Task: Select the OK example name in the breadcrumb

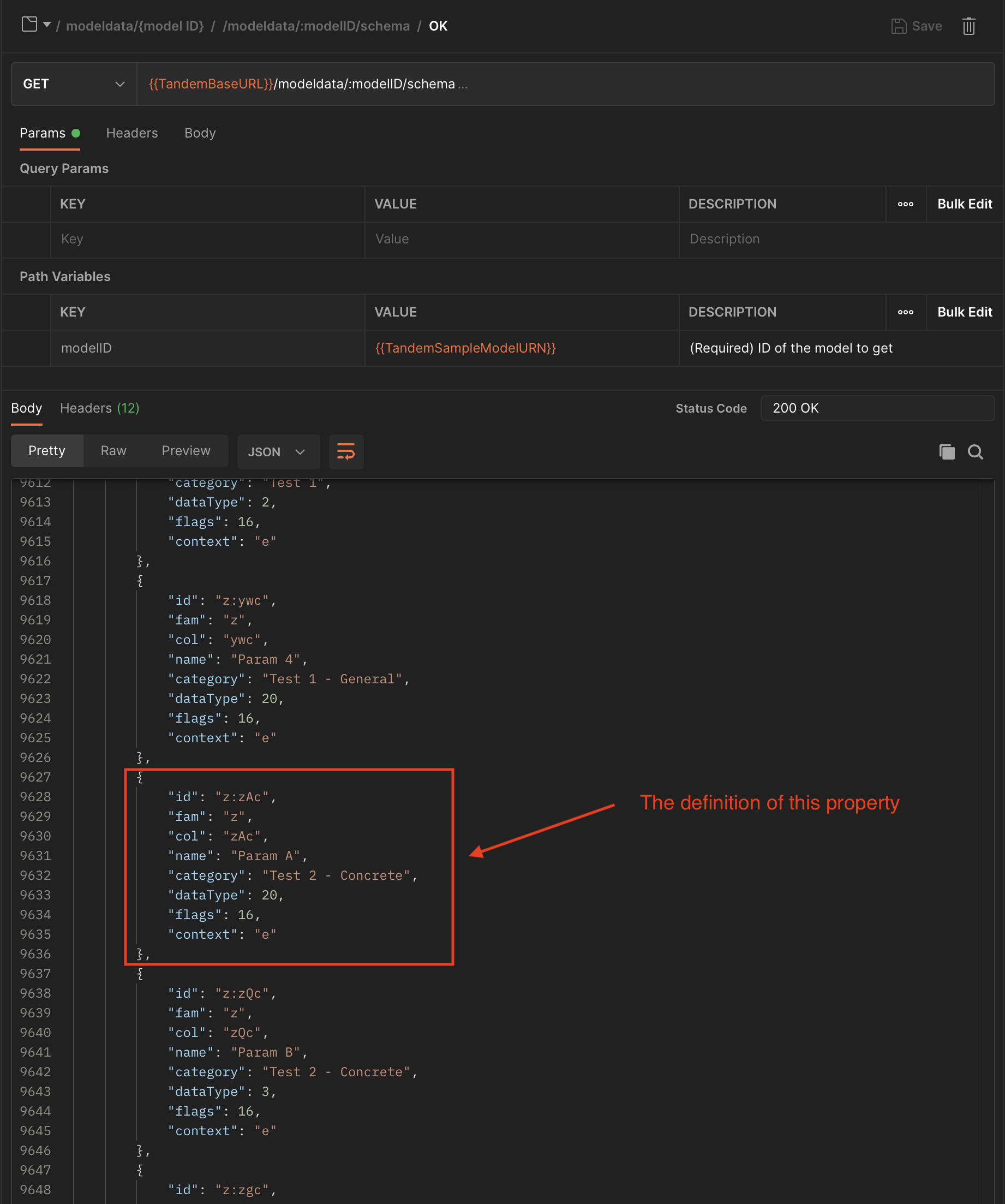Action: point(438,26)
